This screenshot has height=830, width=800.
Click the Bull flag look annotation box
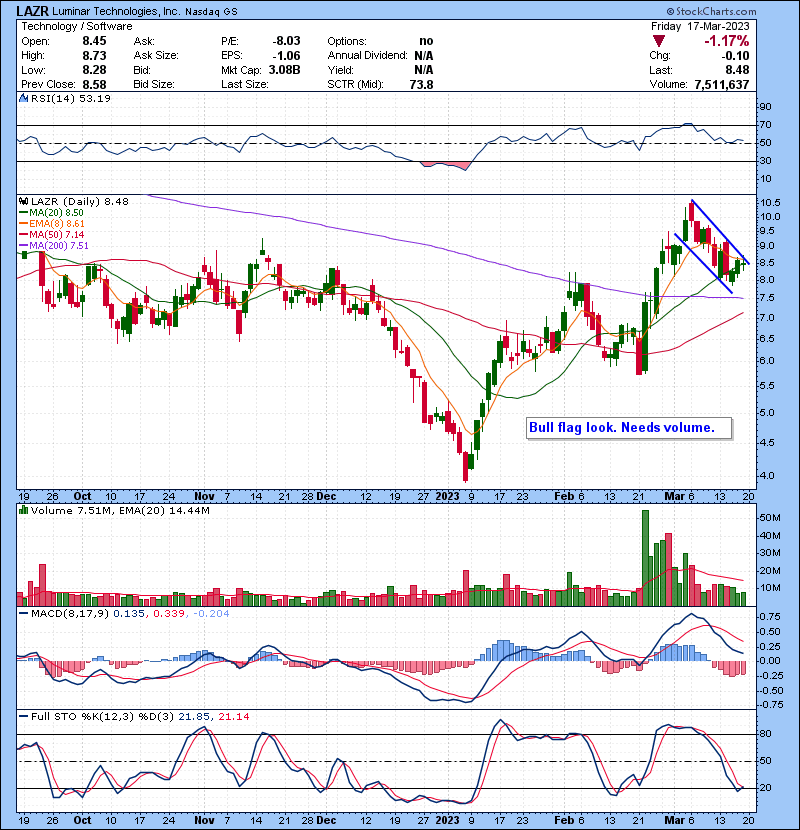click(x=629, y=428)
